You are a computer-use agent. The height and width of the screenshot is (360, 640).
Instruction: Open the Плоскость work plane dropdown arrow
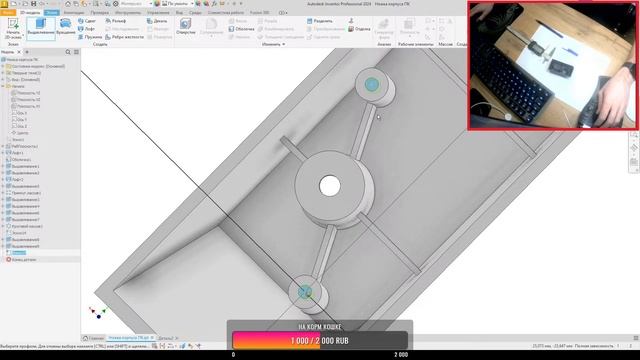409,36
